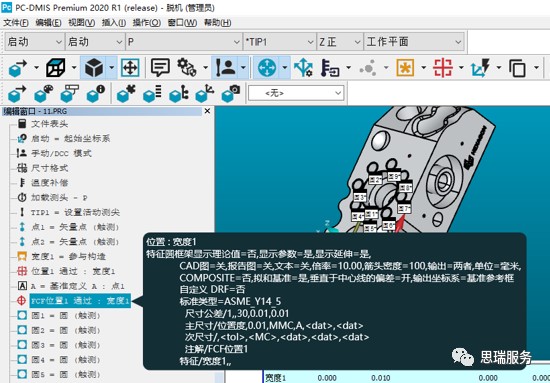Open the probe P dropdown

(184, 42)
